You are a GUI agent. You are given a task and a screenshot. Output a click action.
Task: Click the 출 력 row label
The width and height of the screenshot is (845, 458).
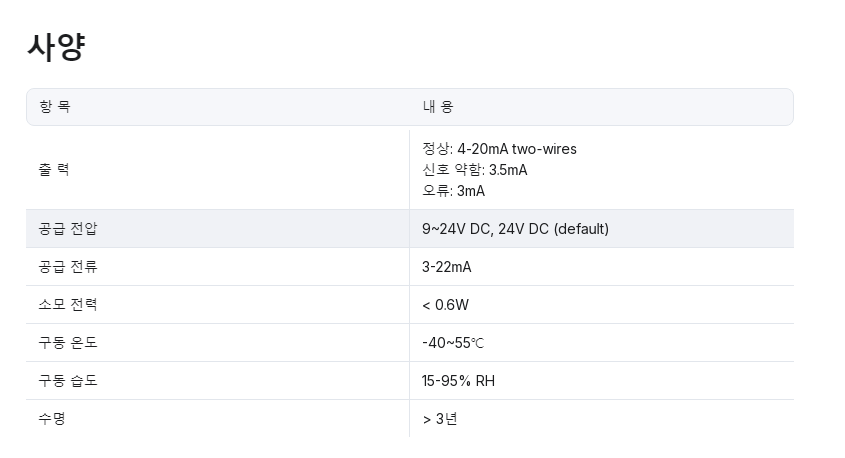pyautogui.click(x=54, y=170)
